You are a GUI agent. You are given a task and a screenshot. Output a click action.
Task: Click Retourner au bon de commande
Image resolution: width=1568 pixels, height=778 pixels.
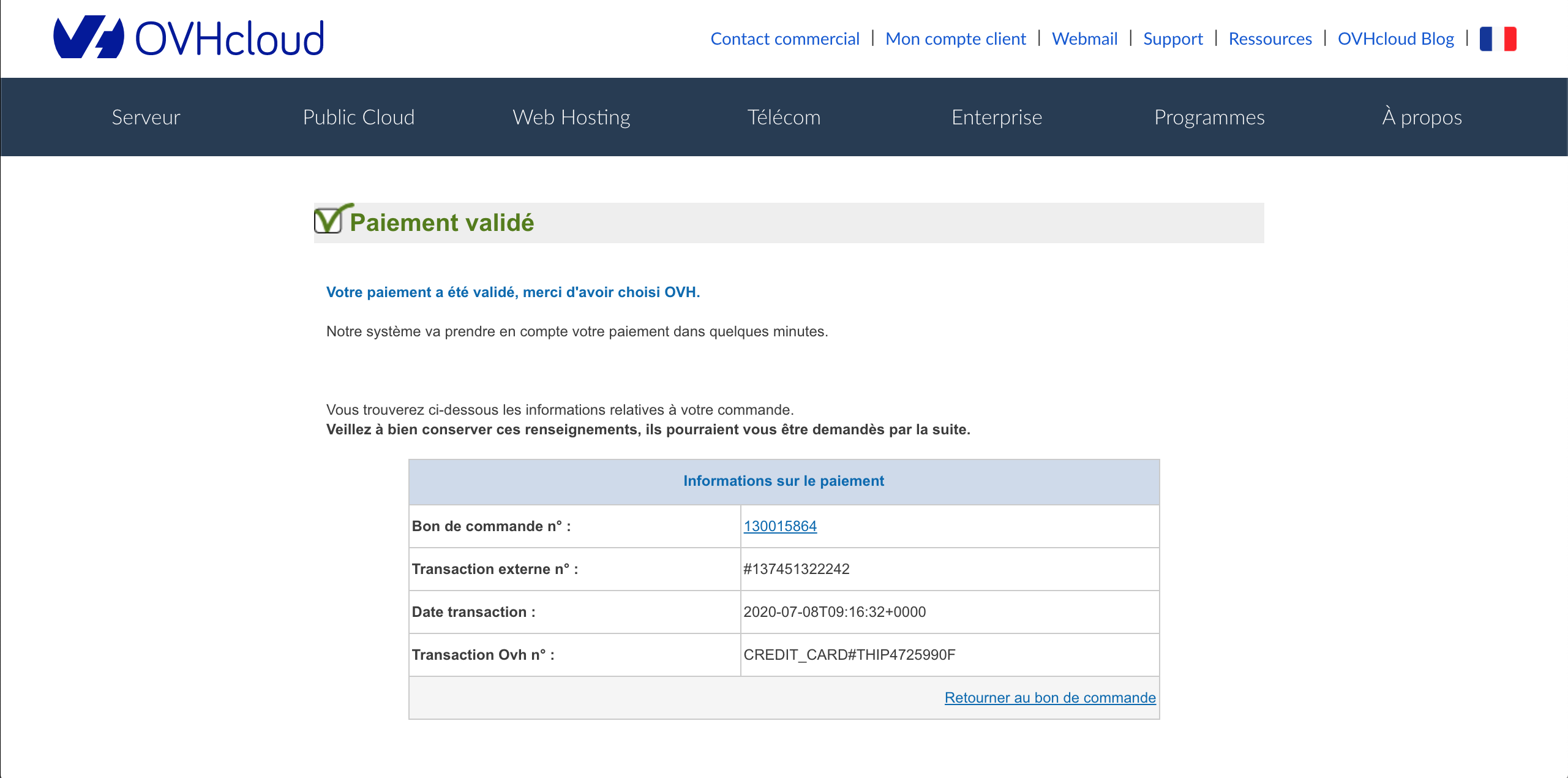(x=1050, y=698)
